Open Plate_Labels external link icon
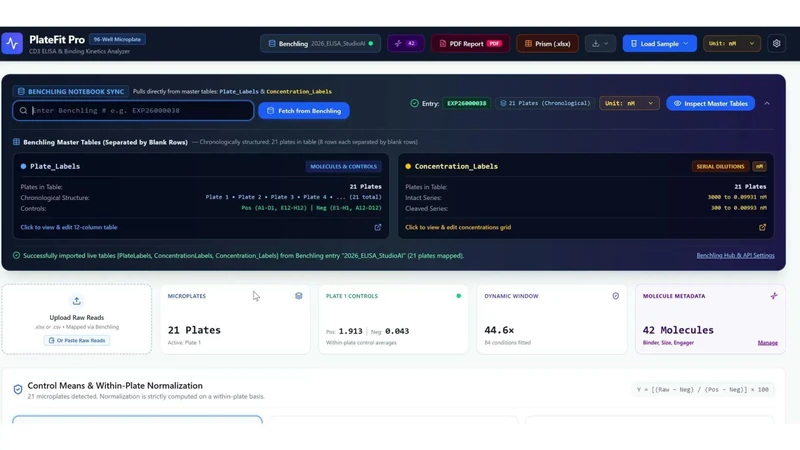 [x=378, y=228]
